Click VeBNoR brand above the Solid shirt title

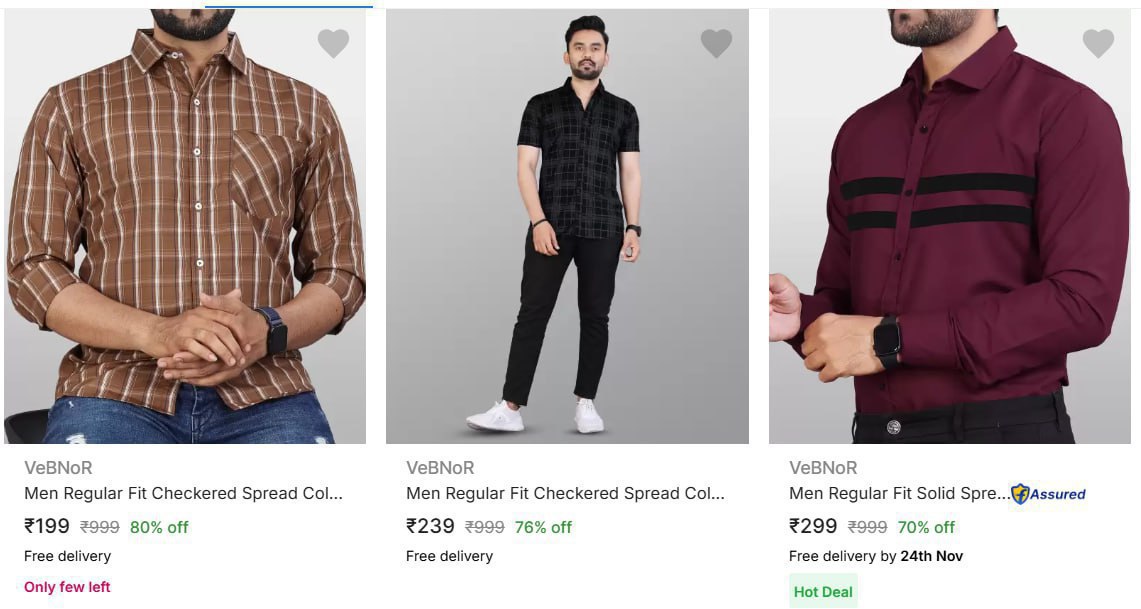click(823, 467)
